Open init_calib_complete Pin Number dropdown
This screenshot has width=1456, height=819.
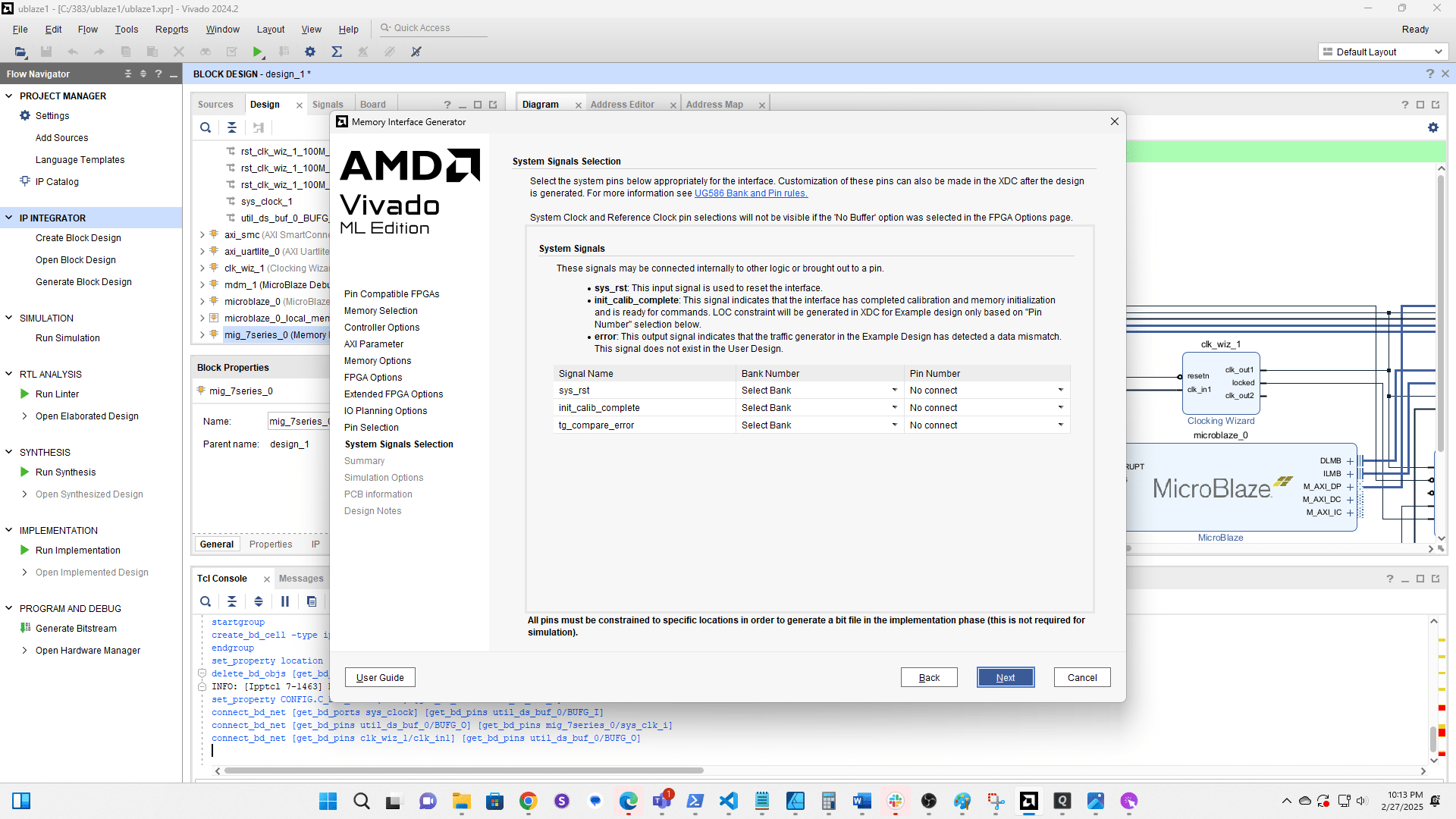pos(1060,407)
